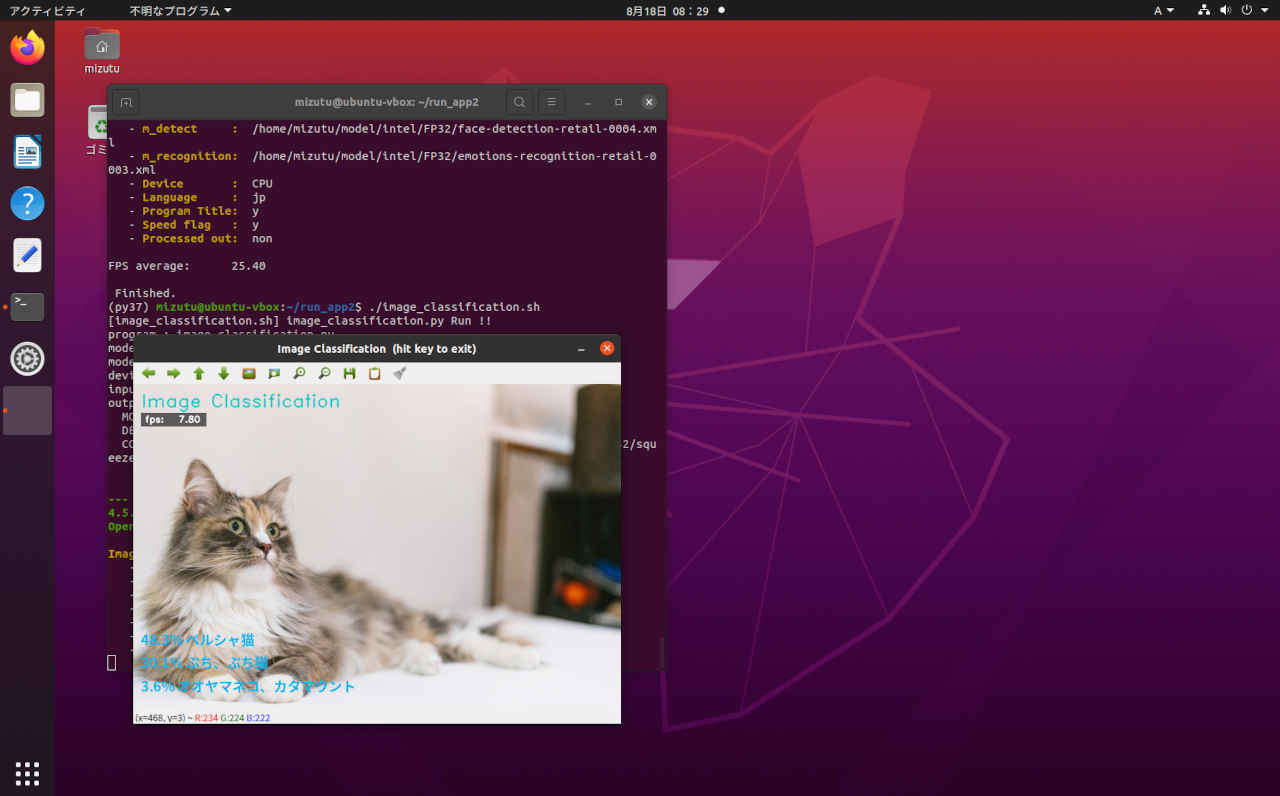1280x796 pixels.
Task: Open the terminal hamburger menu
Action: [551, 101]
